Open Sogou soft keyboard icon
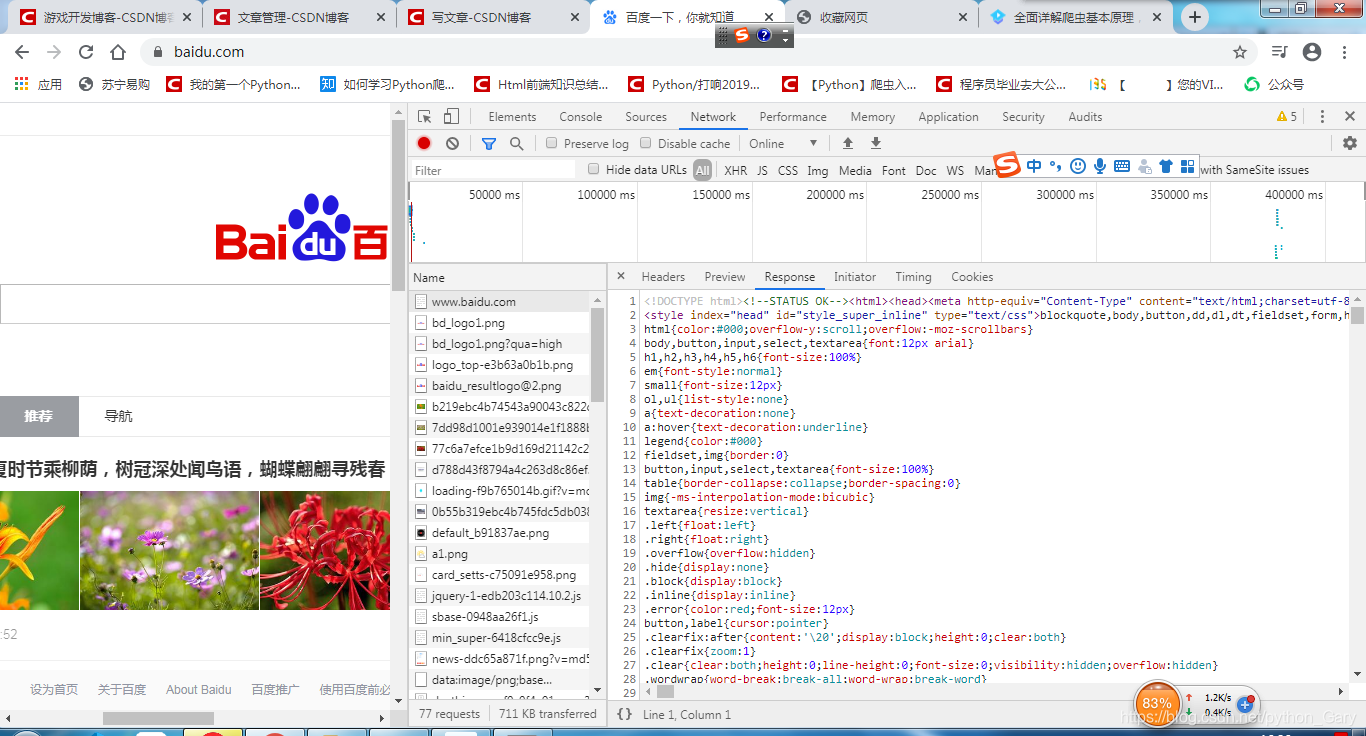Screen dimensions: 1366x736 pyautogui.click(x=1122, y=166)
